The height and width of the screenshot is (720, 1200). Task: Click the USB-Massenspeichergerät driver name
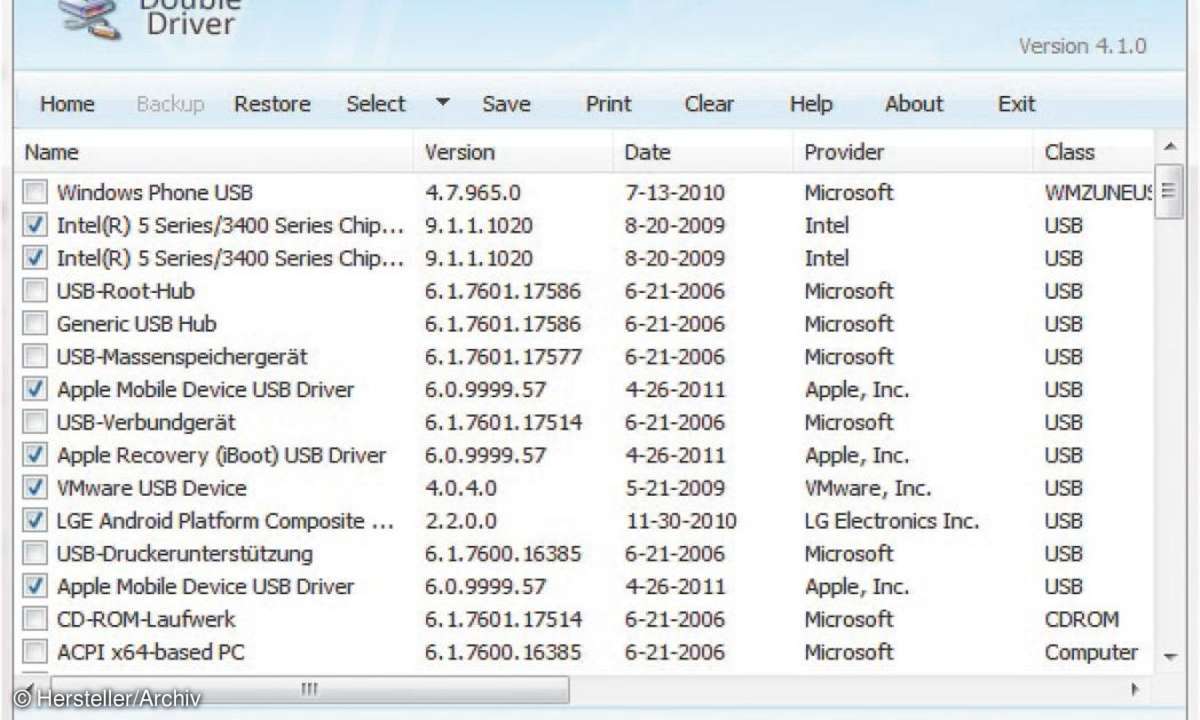tap(182, 357)
